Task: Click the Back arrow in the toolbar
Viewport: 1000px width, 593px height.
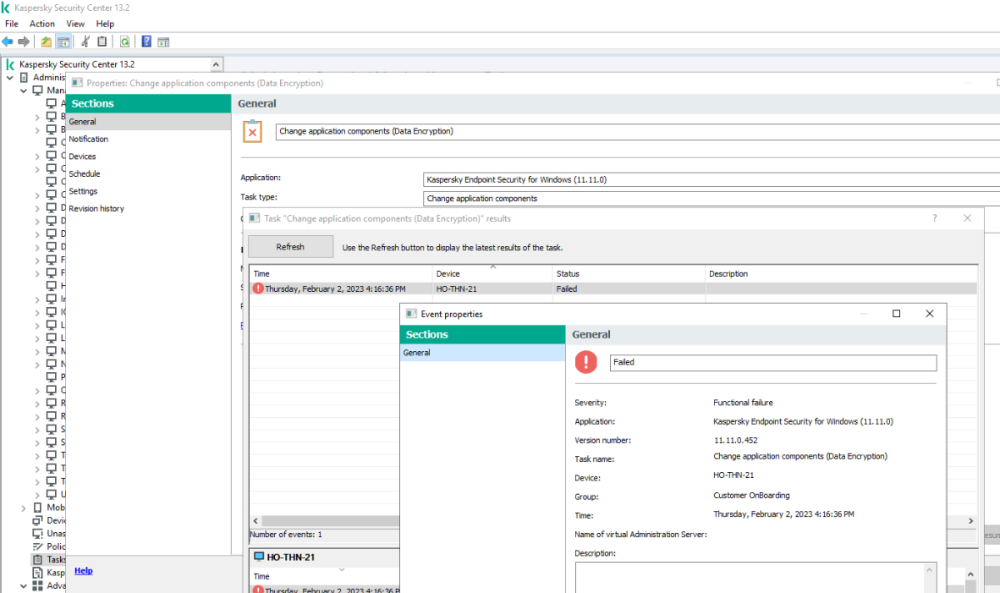Action: pyautogui.click(x=8, y=41)
